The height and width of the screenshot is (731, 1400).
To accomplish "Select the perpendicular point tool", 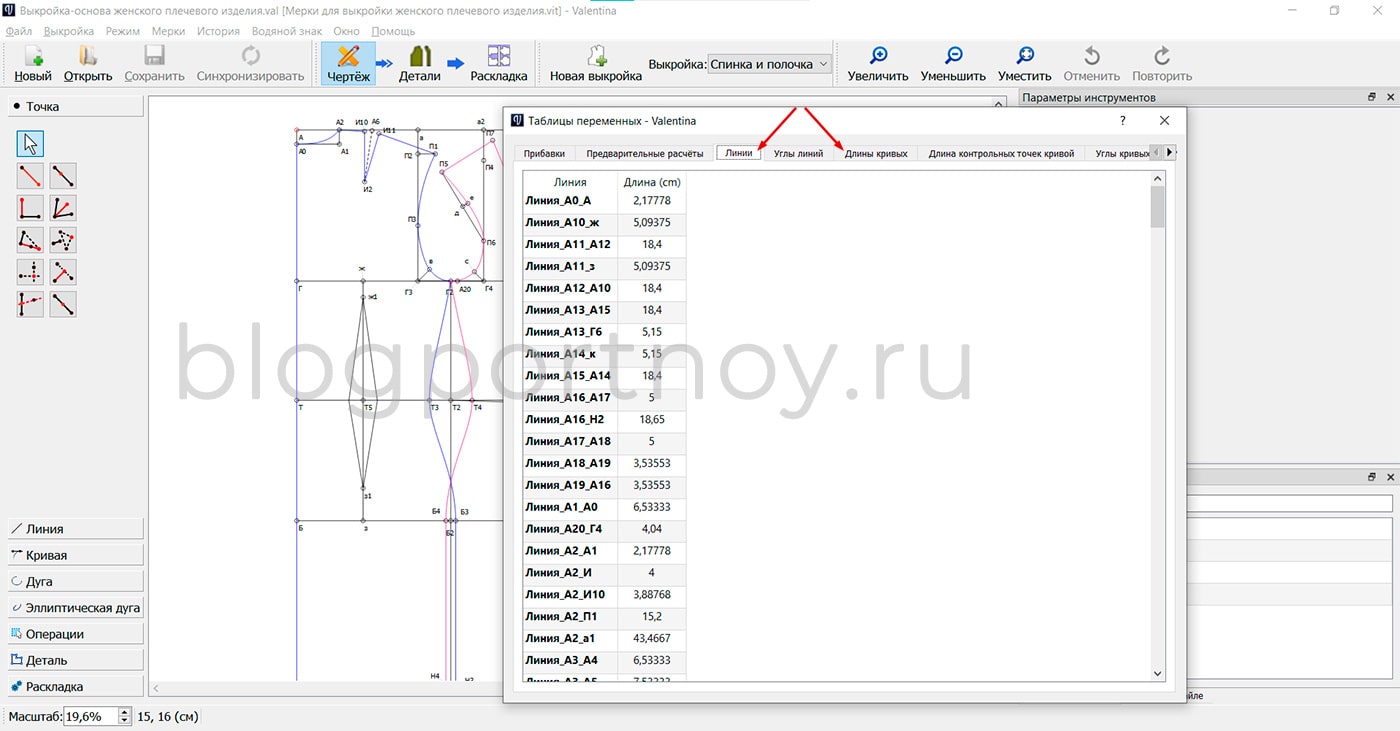I will point(30,208).
